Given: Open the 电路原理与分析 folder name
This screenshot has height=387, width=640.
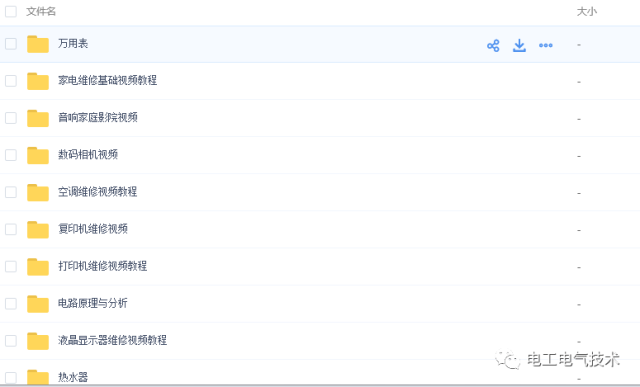Looking at the screenshot, I should tap(93, 303).
